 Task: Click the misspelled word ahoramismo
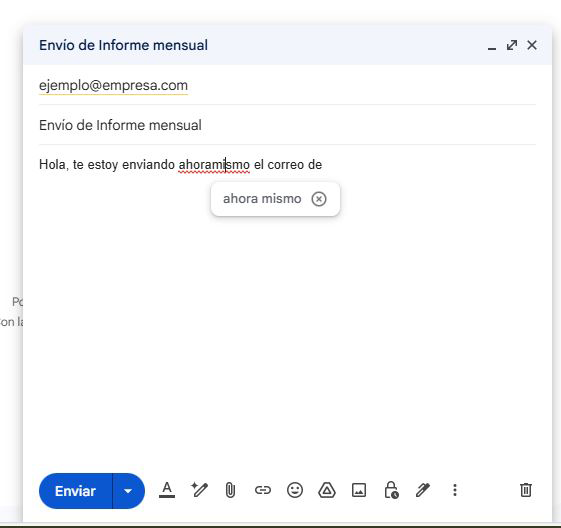point(214,165)
